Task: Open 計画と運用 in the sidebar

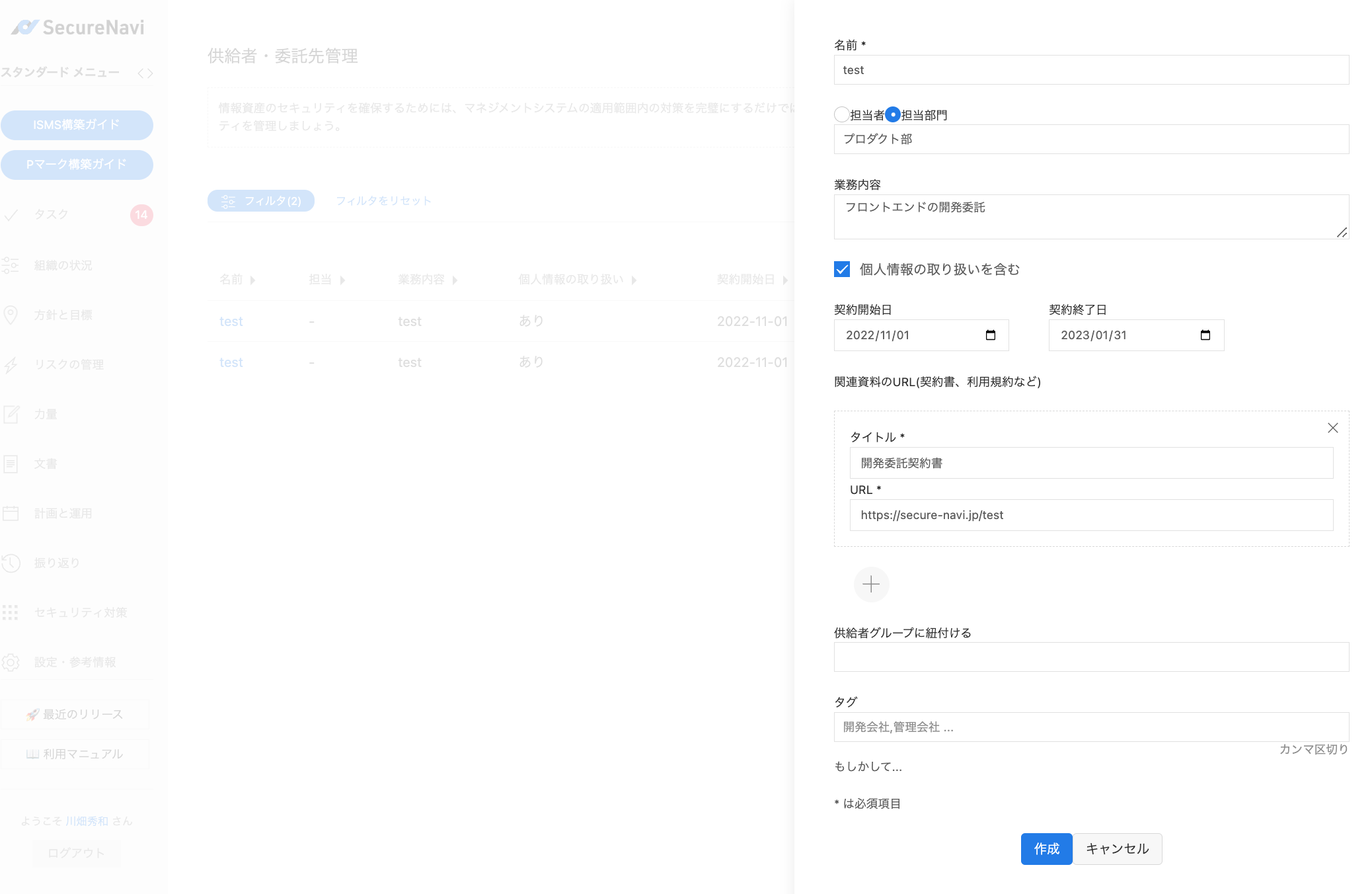Action: coord(63,513)
